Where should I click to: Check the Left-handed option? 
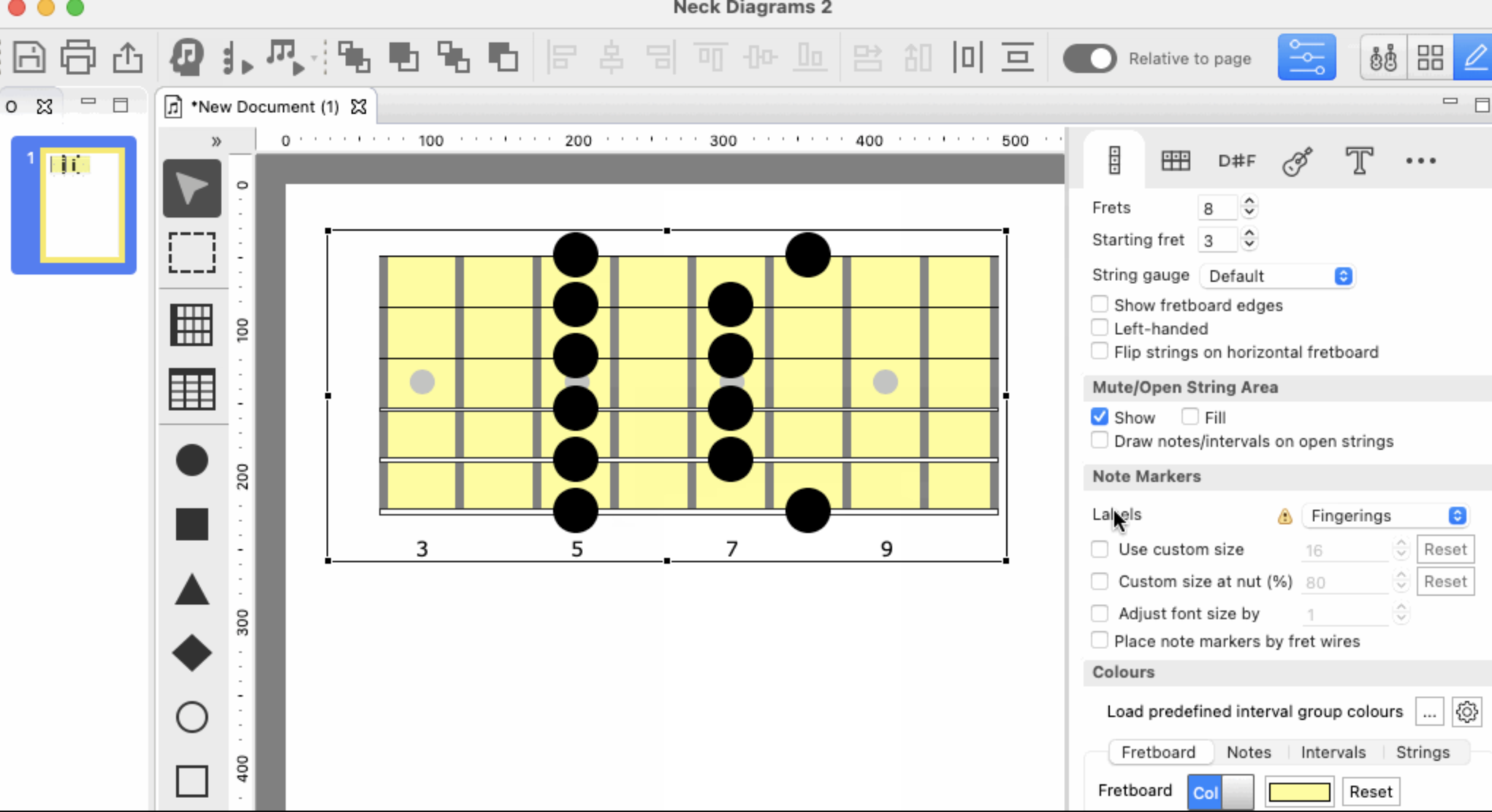(1100, 327)
